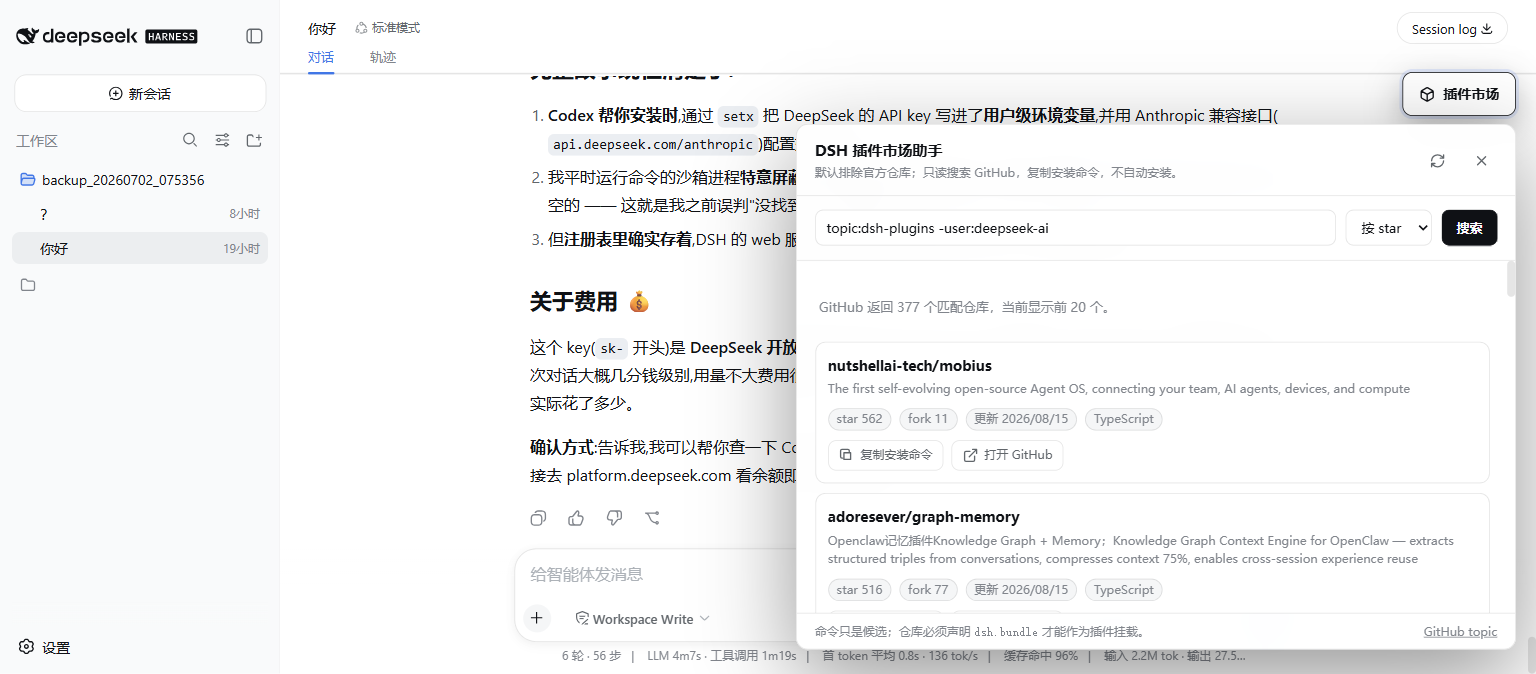Click the plugin panel scrollbar thumb
The height and width of the screenshot is (674, 1536).
pyautogui.click(x=1511, y=279)
